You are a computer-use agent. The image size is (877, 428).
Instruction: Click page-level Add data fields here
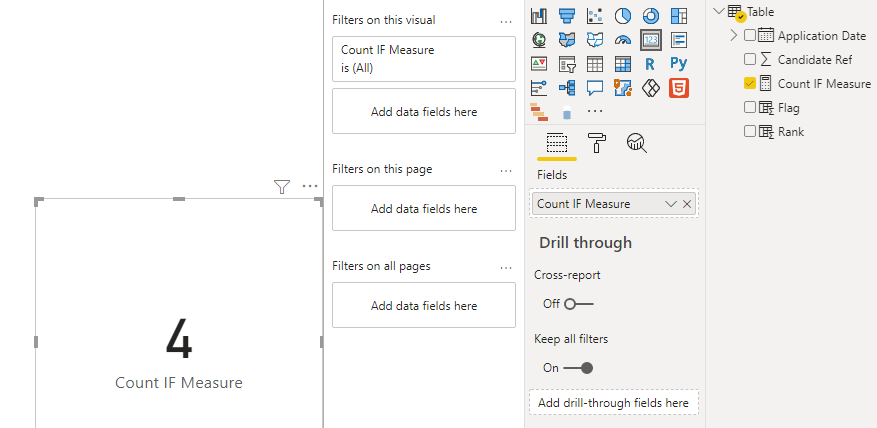point(424,208)
